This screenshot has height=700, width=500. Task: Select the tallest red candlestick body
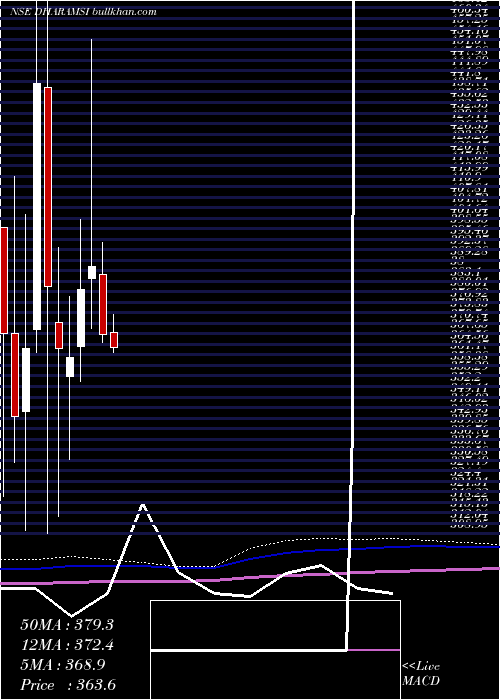click(x=48, y=187)
